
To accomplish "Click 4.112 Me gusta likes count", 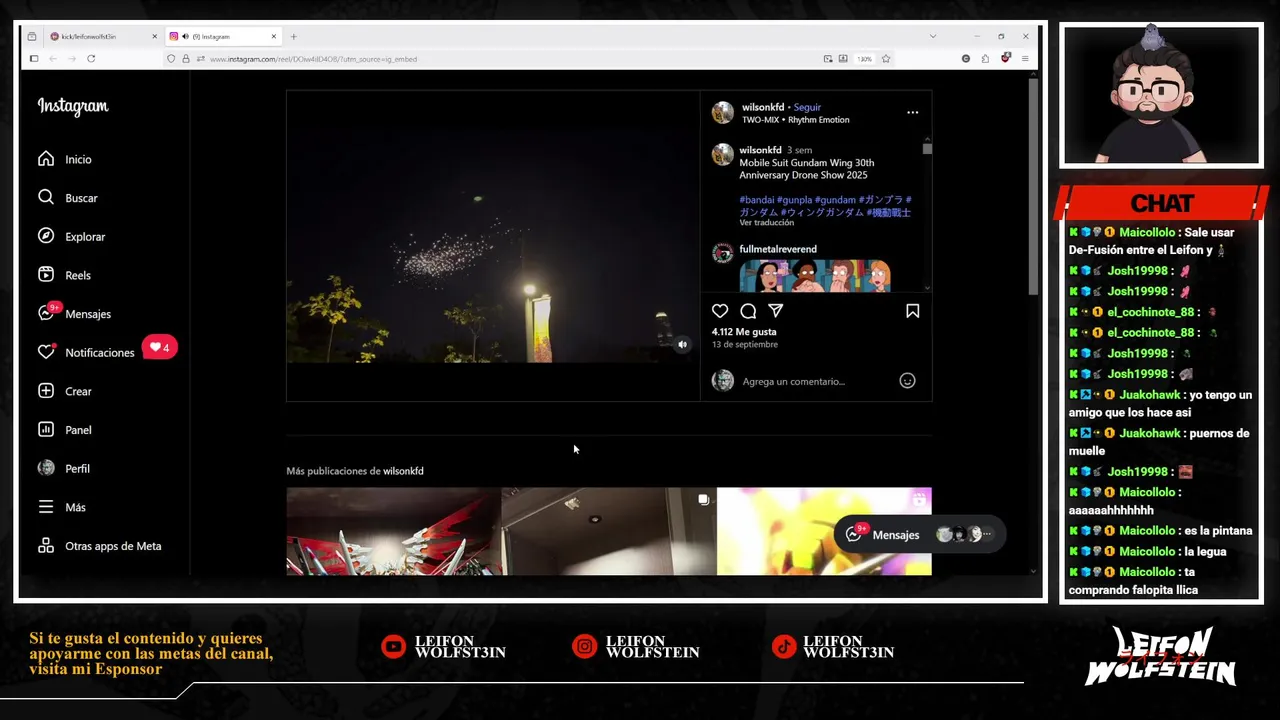I will tap(744, 332).
